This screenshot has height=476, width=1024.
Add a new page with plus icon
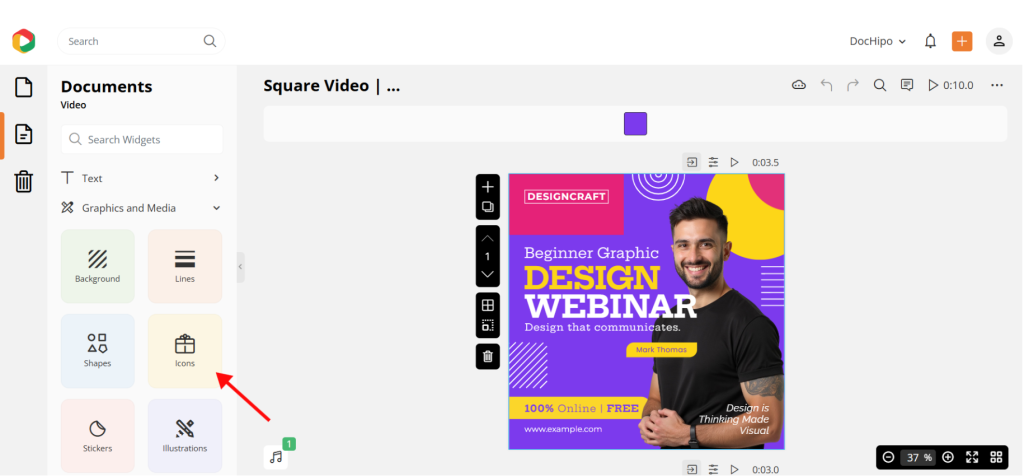click(x=487, y=187)
